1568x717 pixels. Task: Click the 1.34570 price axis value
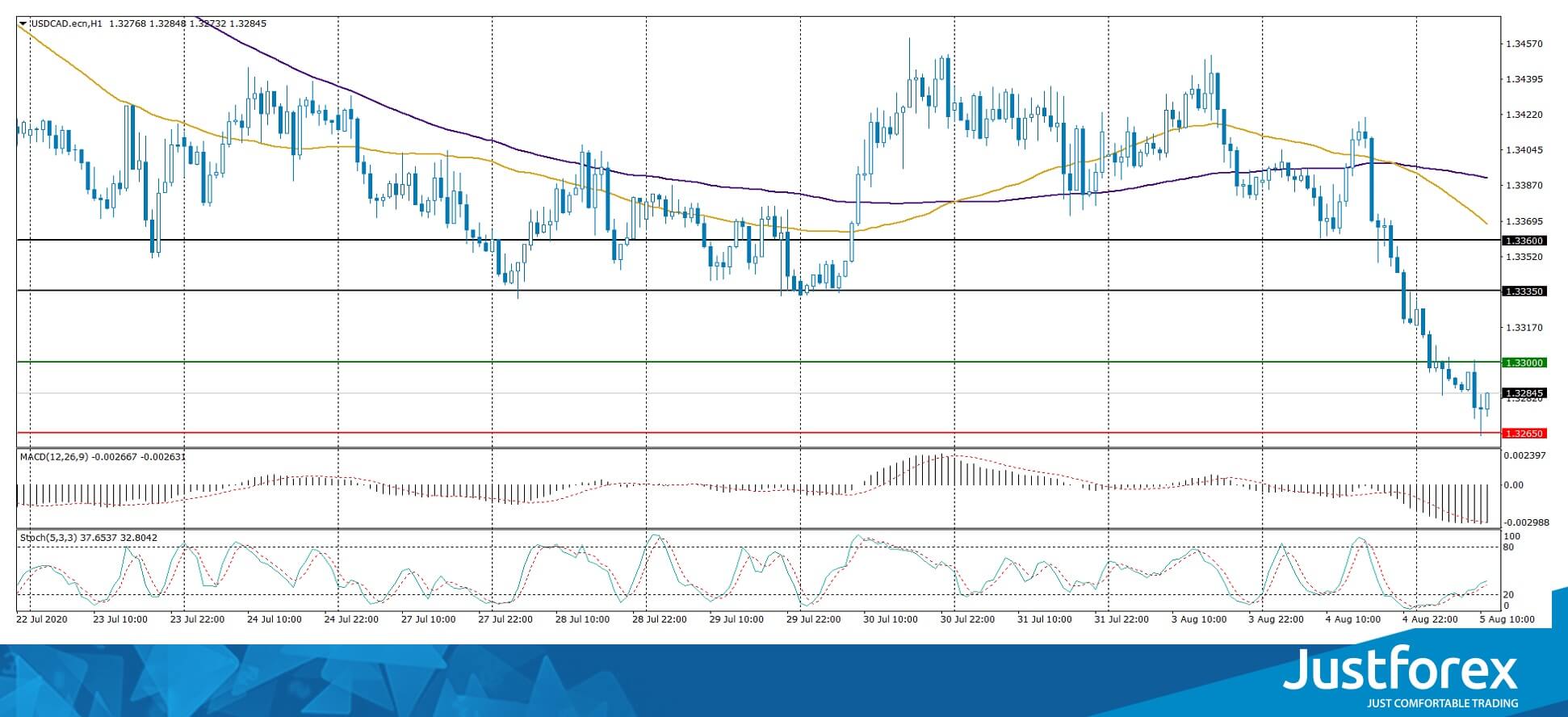1524,44
